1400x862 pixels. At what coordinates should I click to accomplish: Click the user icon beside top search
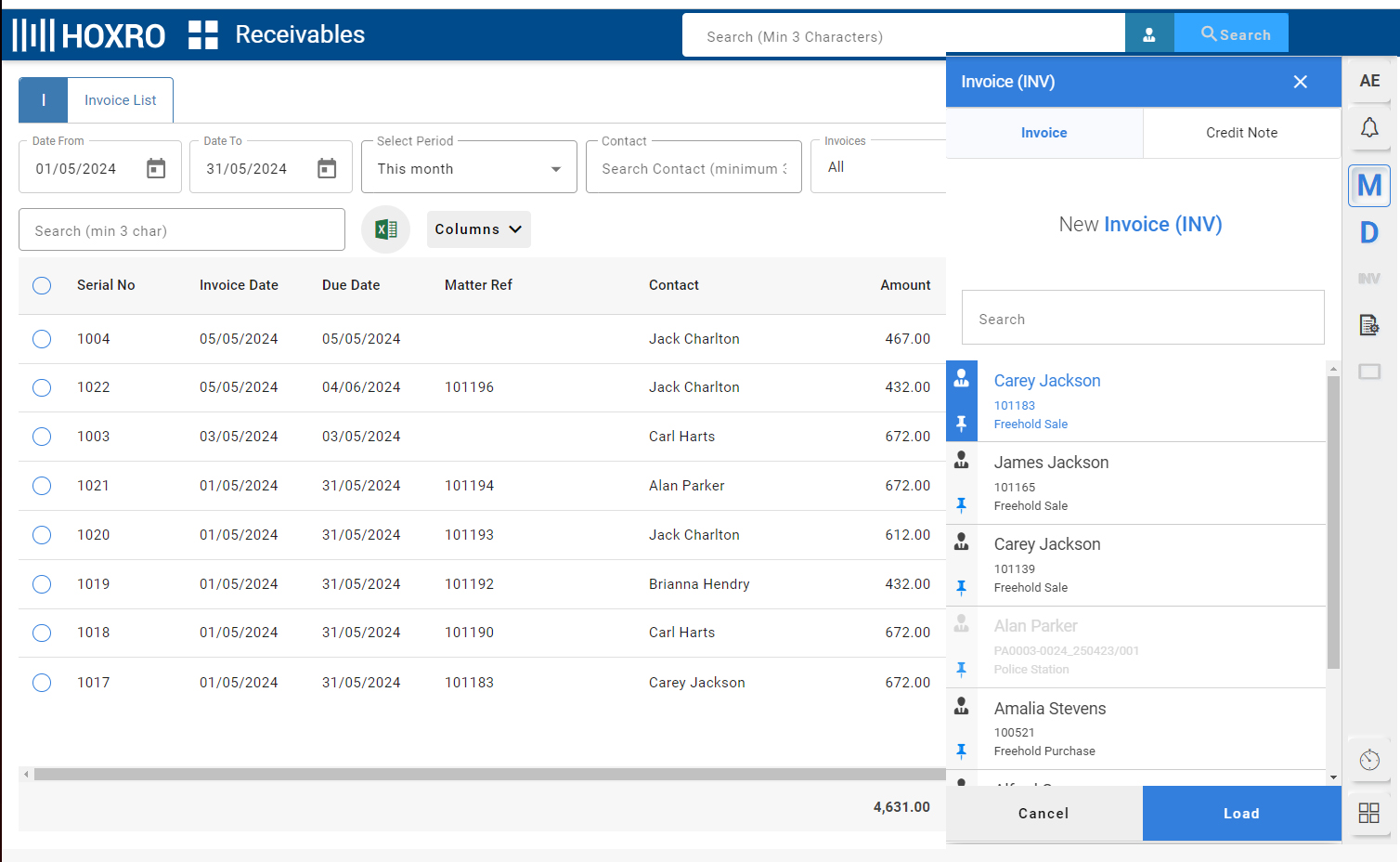tap(1149, 34)
